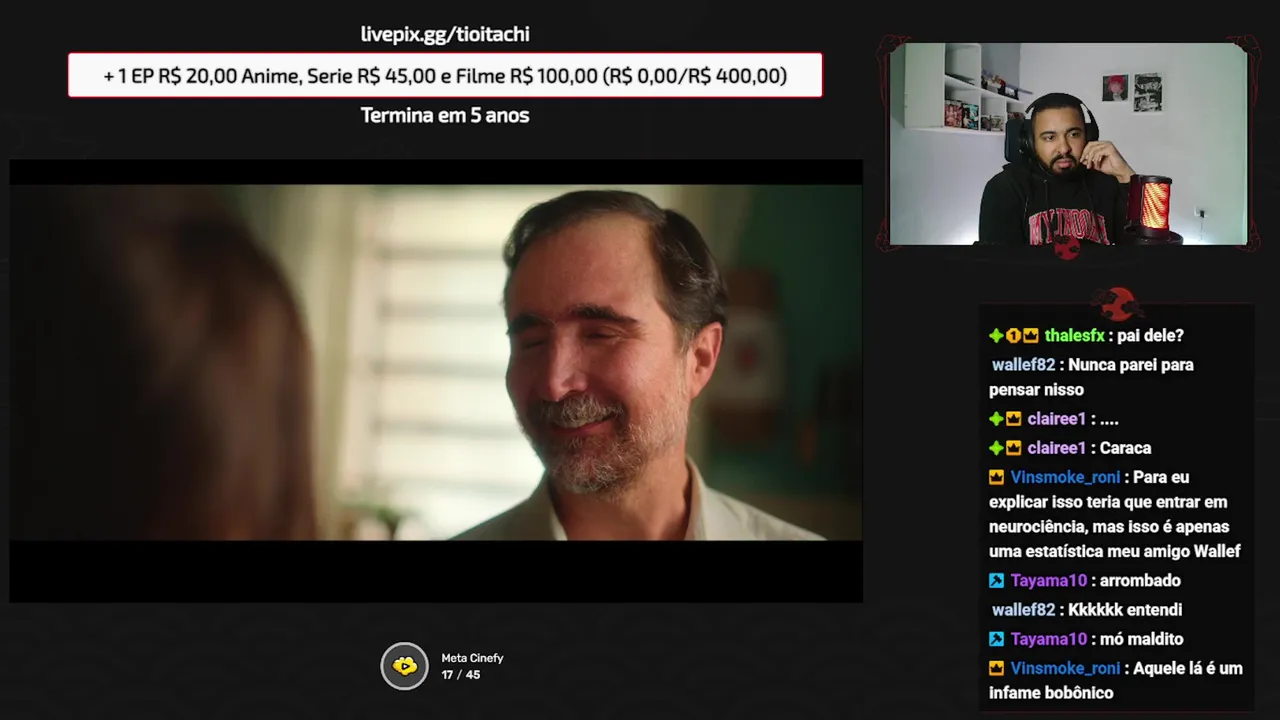The image size is (1280, 720).
Task: Click Vinsmoke_roni on the 'Para eu explicar' message
Action: [1065, 477]
